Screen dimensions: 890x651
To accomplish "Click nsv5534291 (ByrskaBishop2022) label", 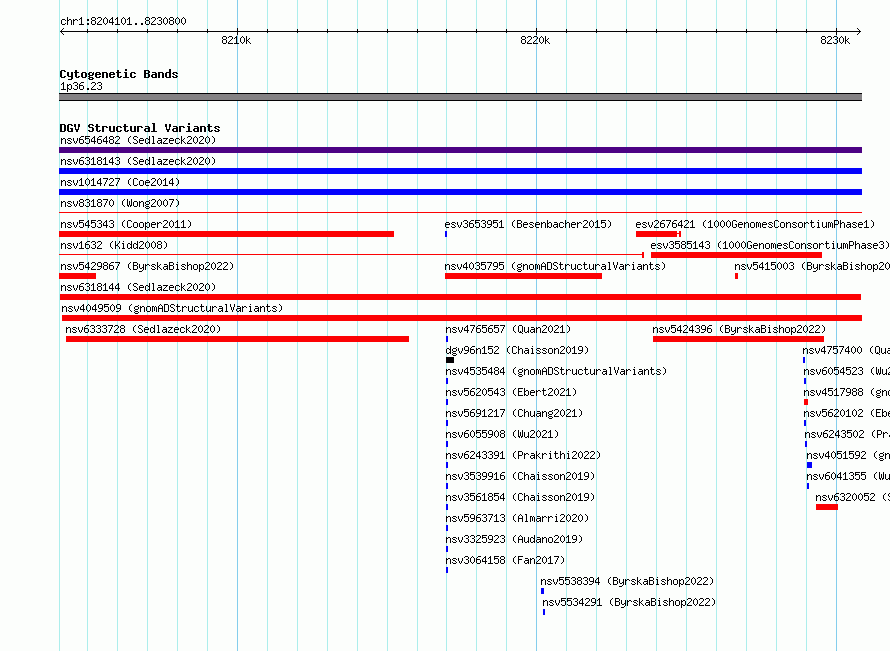I will [629, 602].
